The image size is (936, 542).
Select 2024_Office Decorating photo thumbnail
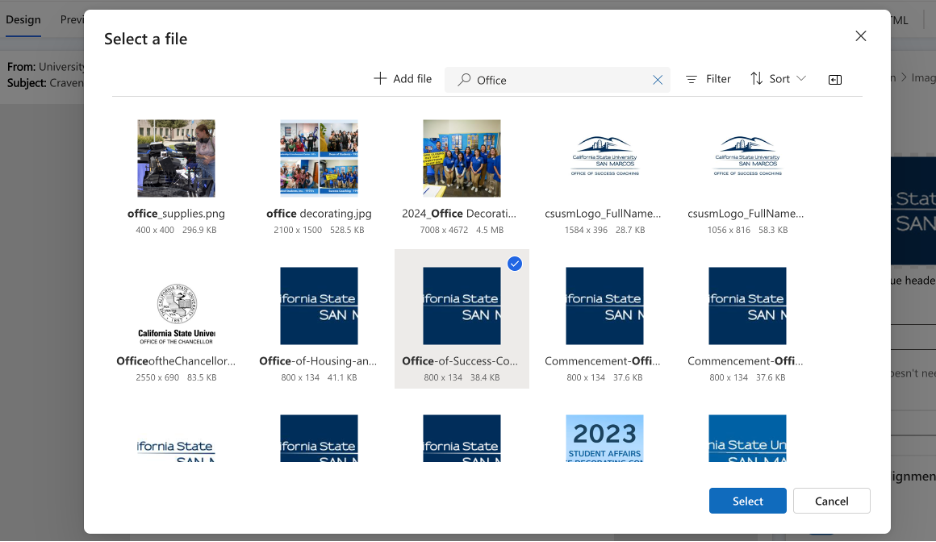(461, 158)
